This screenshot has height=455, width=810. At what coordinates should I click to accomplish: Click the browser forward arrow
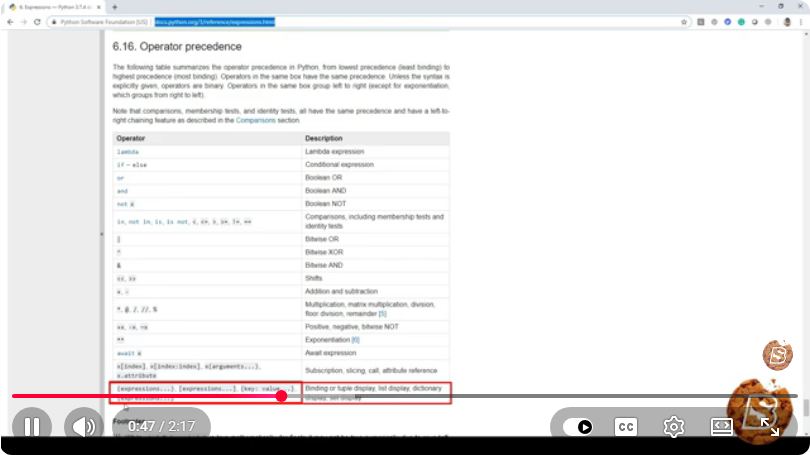pyautogui.click(x=24, y=22)
